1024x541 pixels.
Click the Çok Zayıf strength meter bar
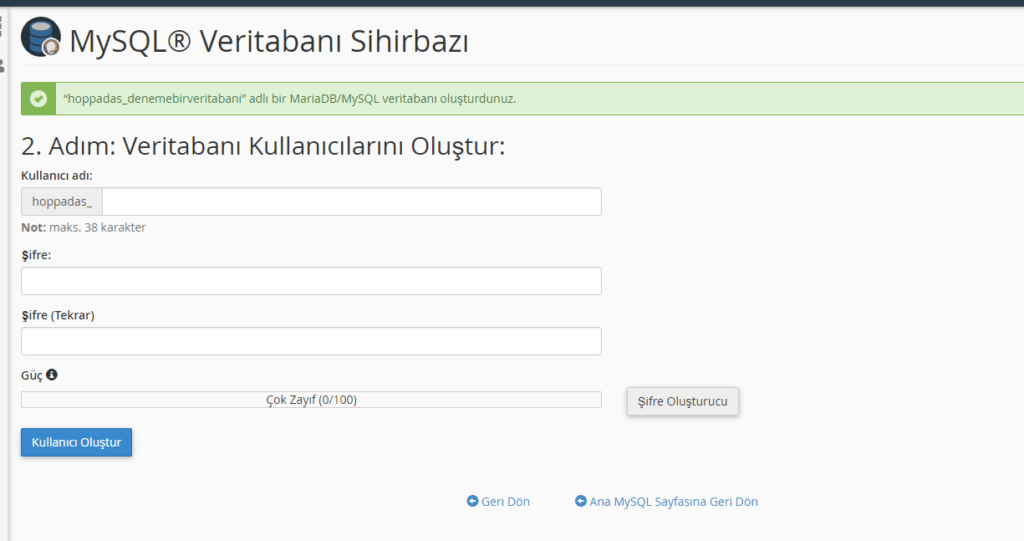pos(311,400)
